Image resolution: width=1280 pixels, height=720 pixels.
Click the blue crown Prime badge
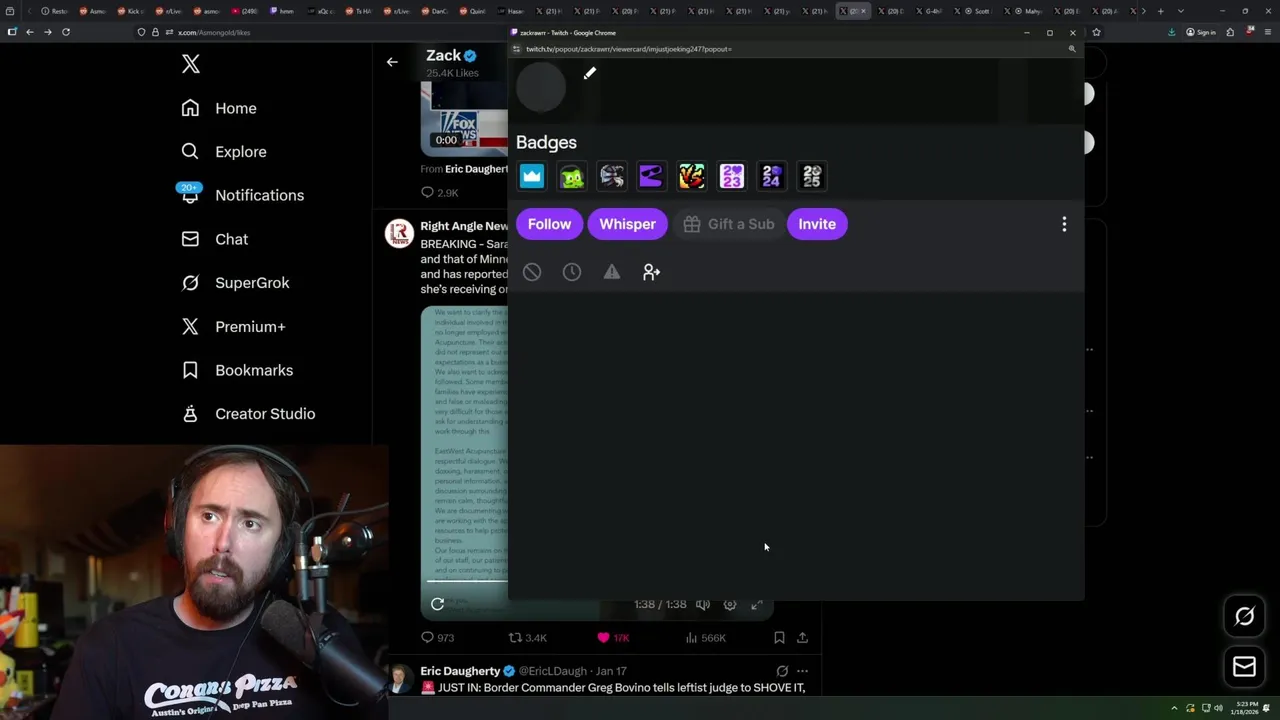[532, 177]
